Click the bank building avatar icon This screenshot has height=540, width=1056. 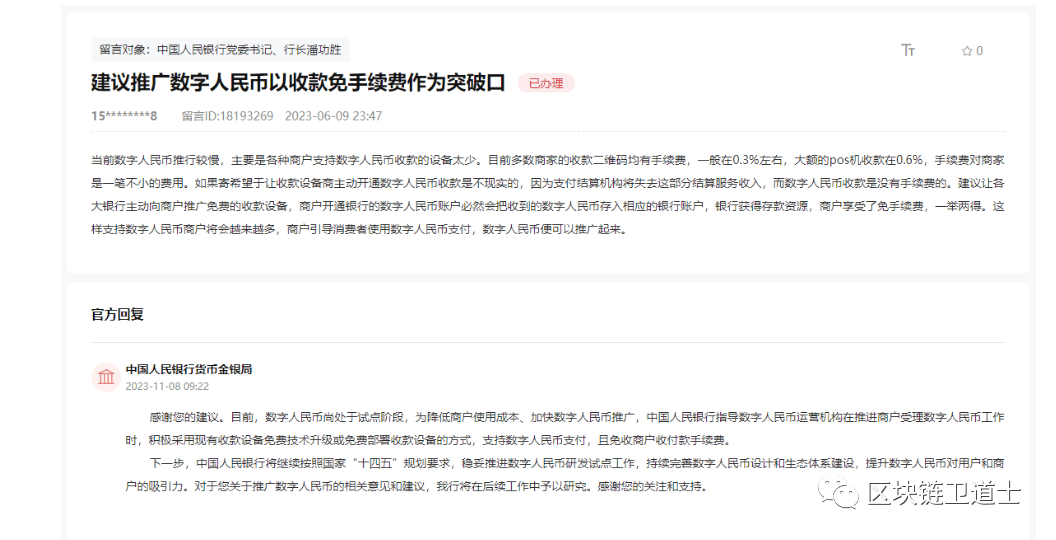tap(106, 376)
